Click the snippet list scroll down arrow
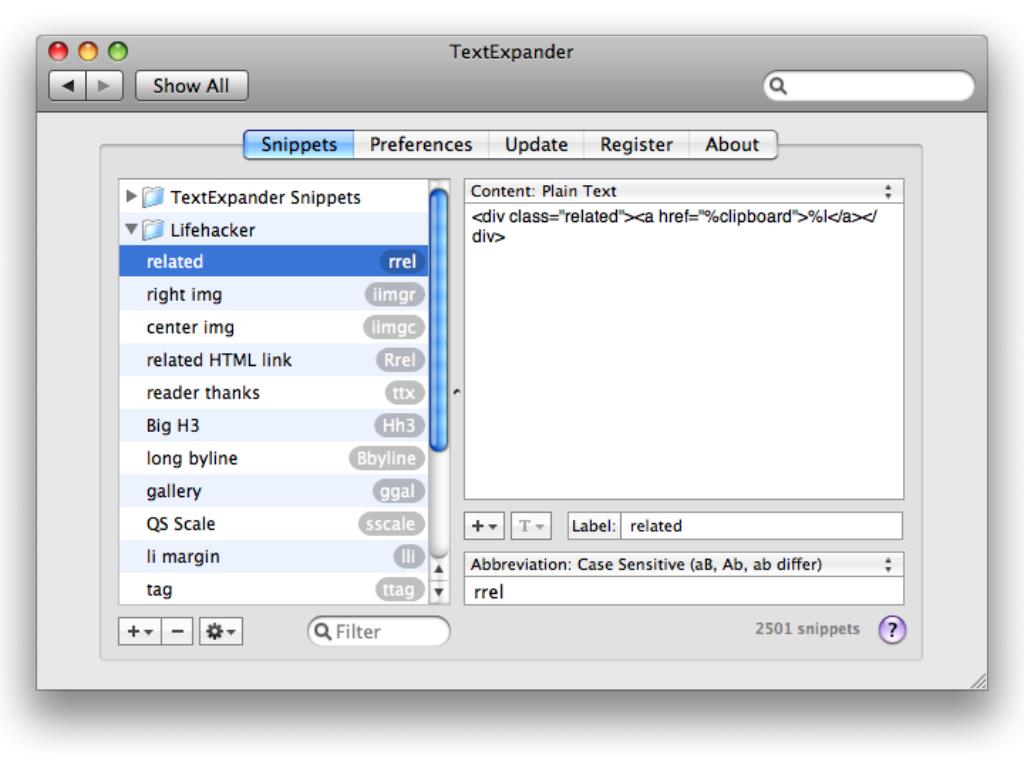Image resolution: width=1024 pixels, height=768 pixels. [439, 592]
